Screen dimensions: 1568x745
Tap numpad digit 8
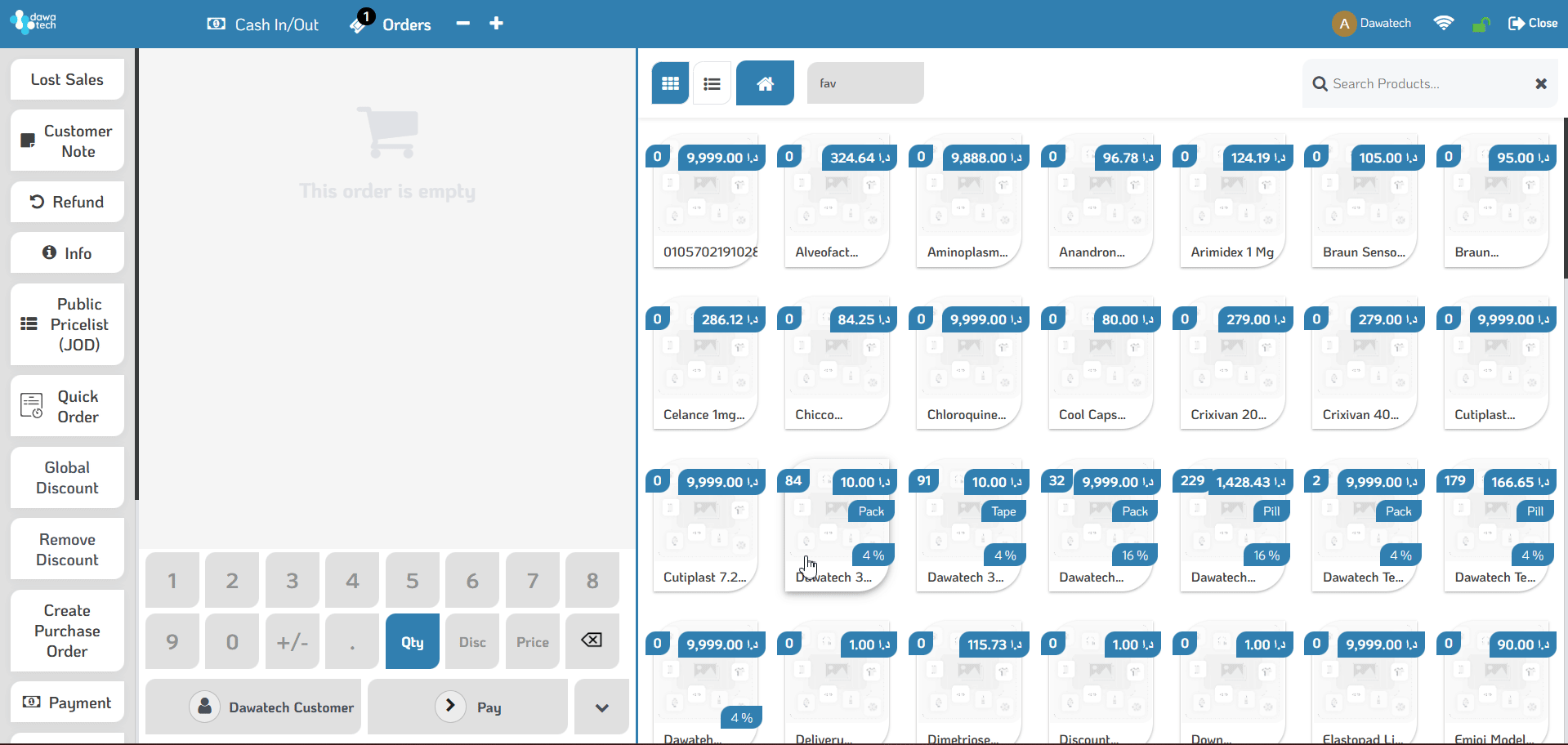pyautogui.click(x=592, y=580)
